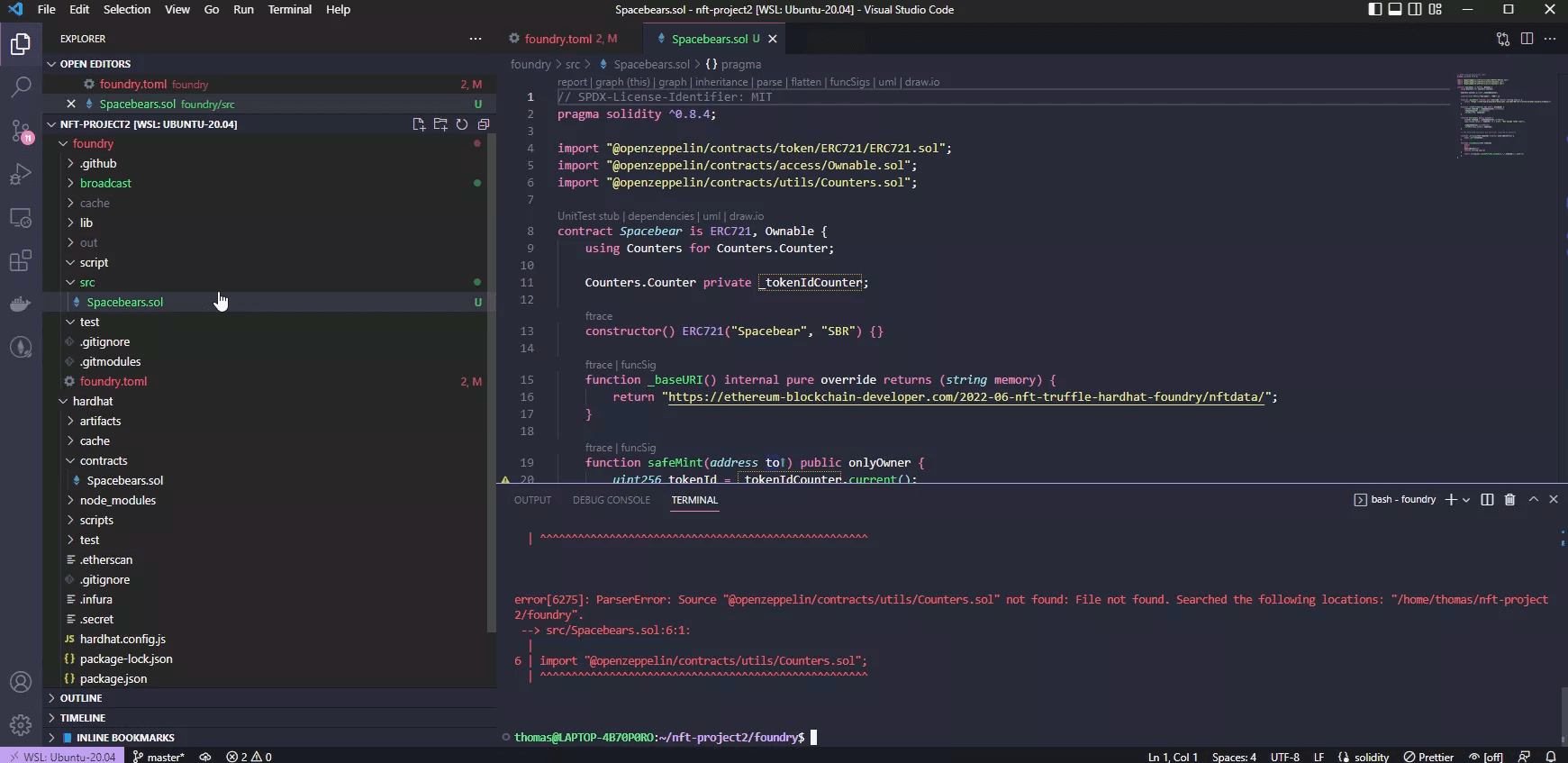Kill the terminal with trash icon
Viewport: 1568px width, 763px height.
tap(1510, 499)
